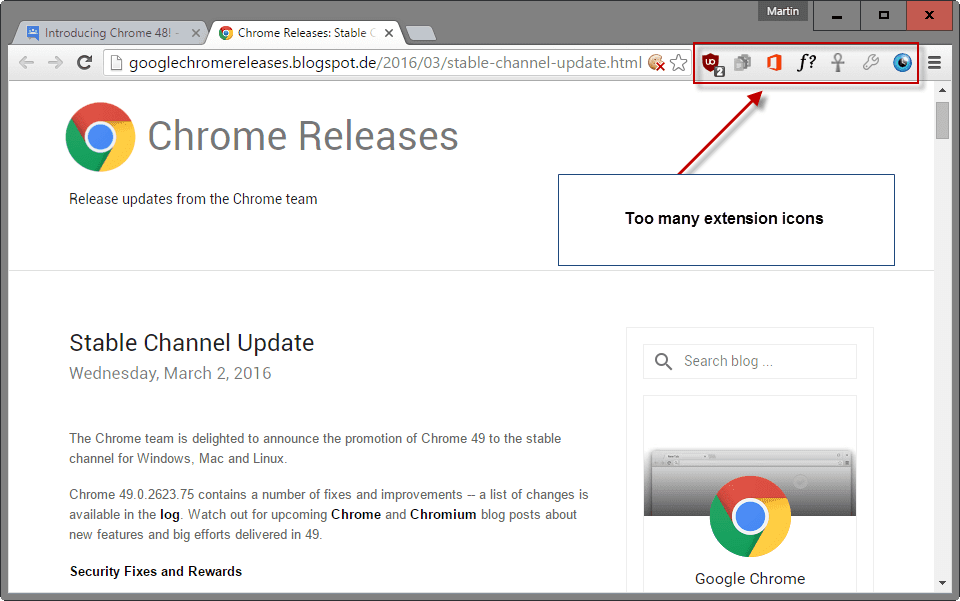The height and width of the screenshot is (601, 960).
Task: Click the ankh-shaped extension icon
Action: click(x=838, y=62)
